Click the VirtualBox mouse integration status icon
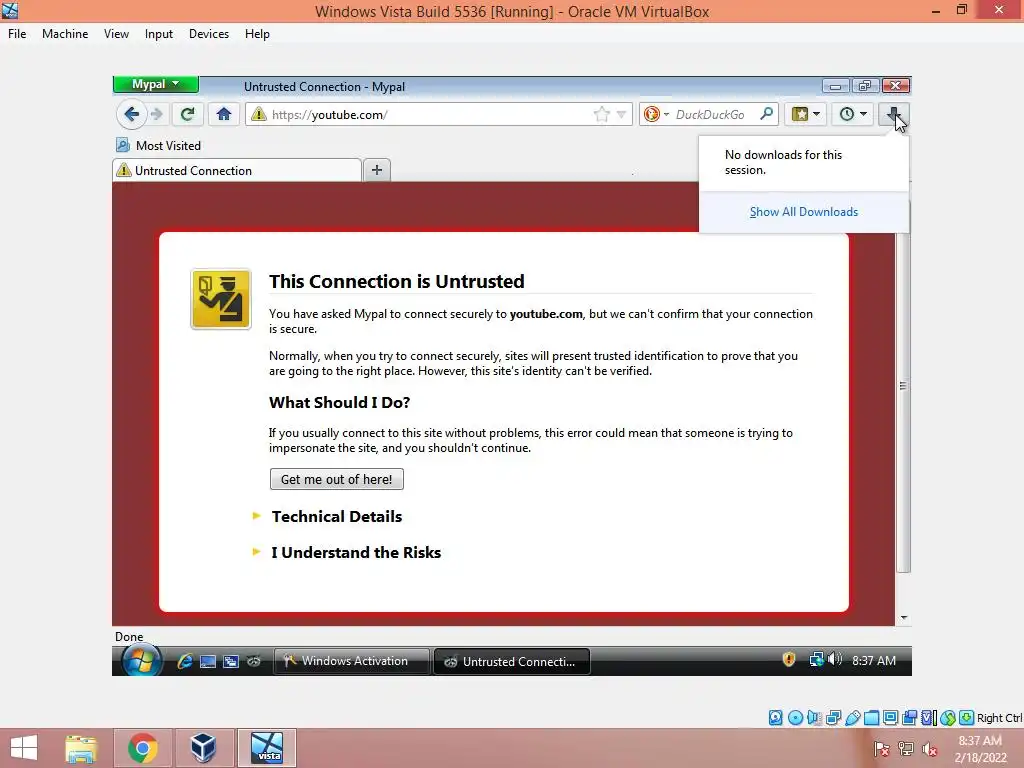 pos(948,718)
